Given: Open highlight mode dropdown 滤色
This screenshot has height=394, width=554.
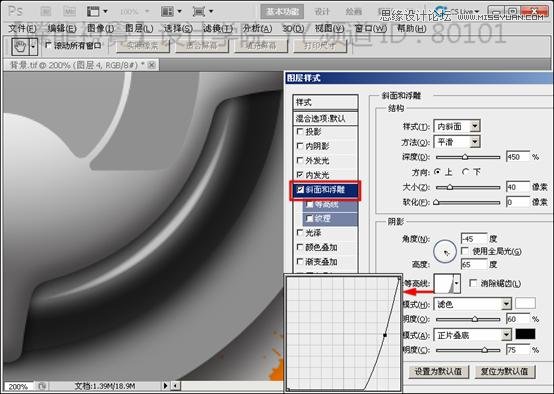Looking at the screenshot, I should [472, 304].
